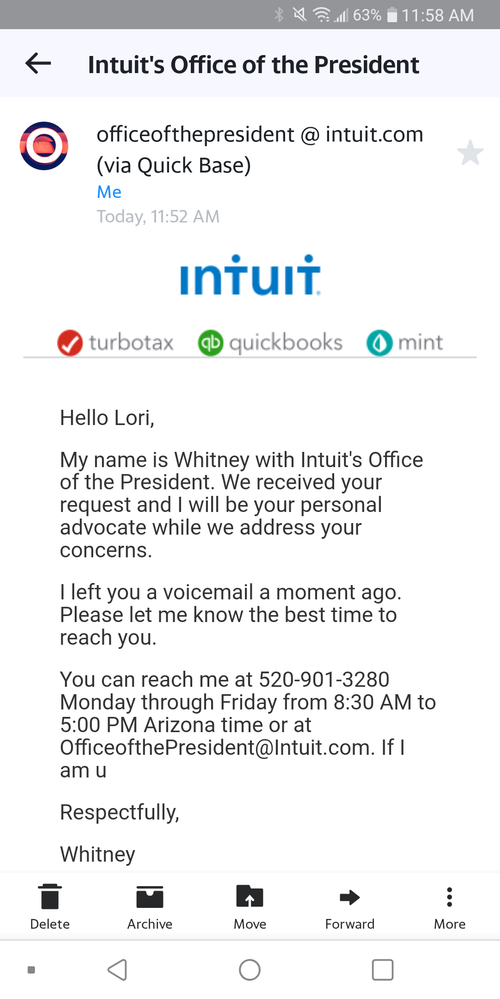Image resolution: width=500 pixels, height=999 pixels.
Task: Tap the Android home circle button
Action: click(x=250, y=970)
